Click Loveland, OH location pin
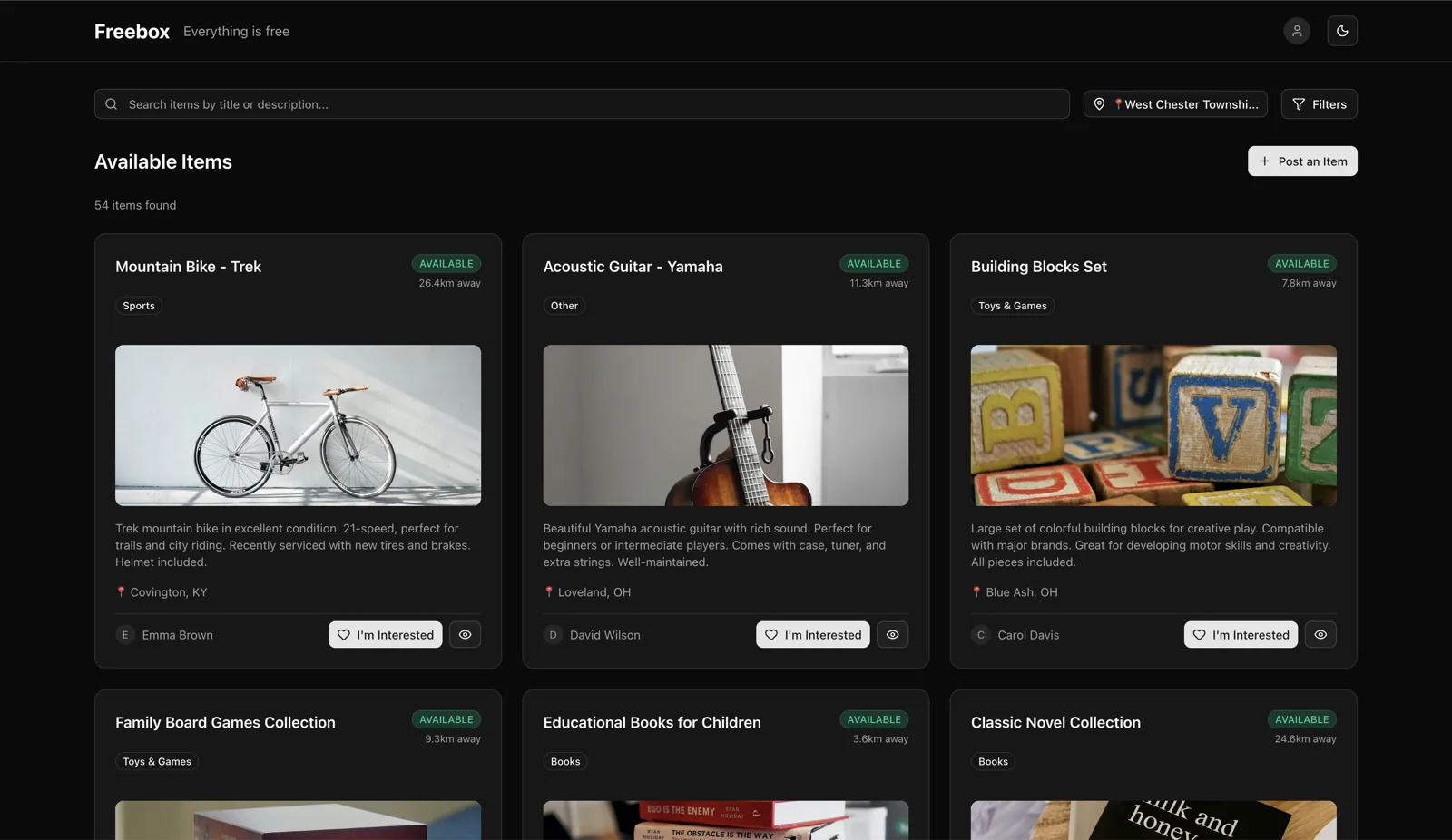Viewport: 1452px width, 840px height. 549,592
